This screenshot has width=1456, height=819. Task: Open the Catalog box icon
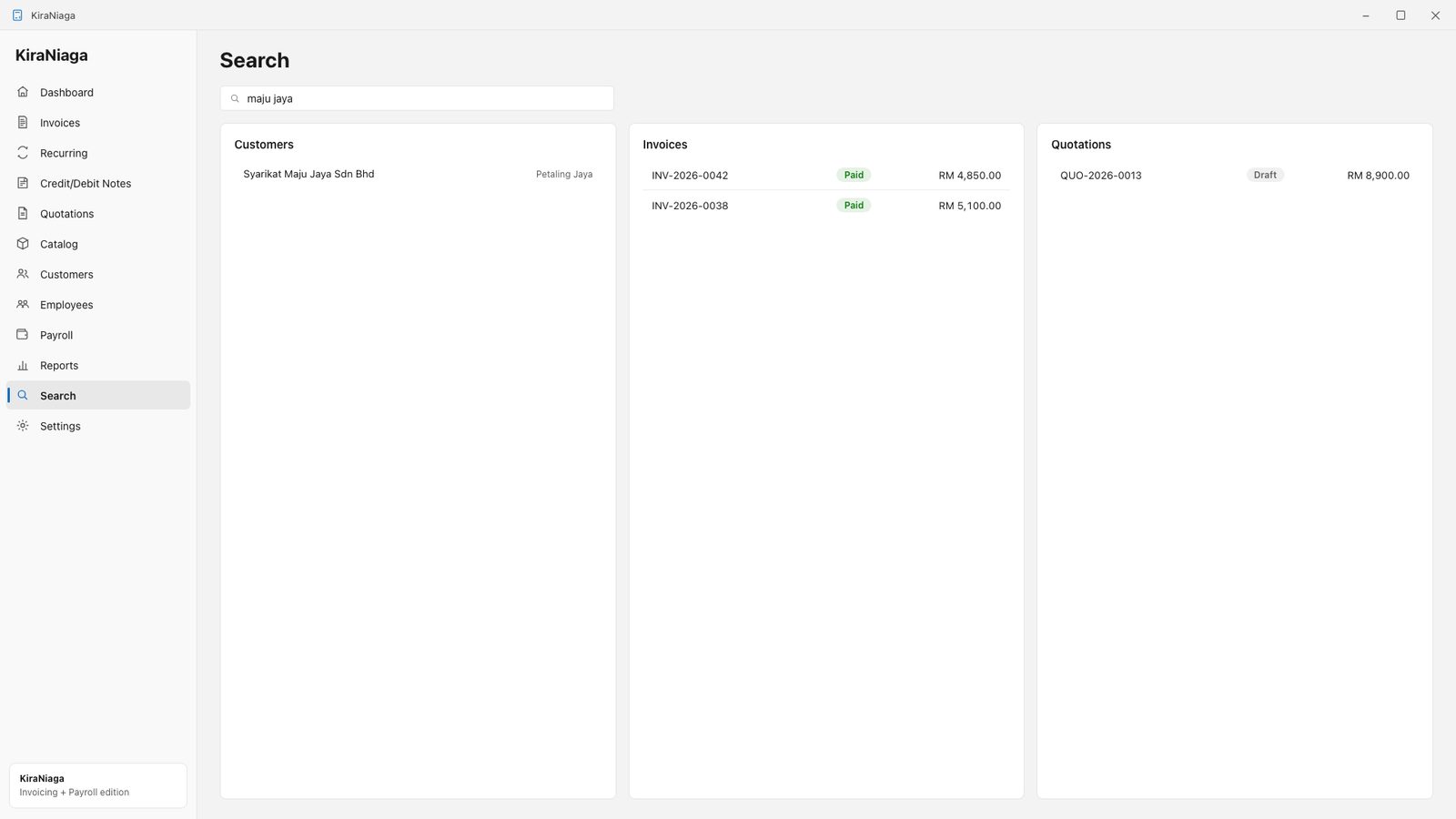point(23,244)
